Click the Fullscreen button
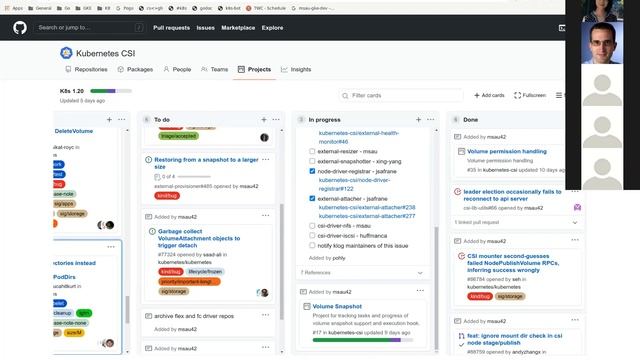640x360 pixels. click(530, 95)
